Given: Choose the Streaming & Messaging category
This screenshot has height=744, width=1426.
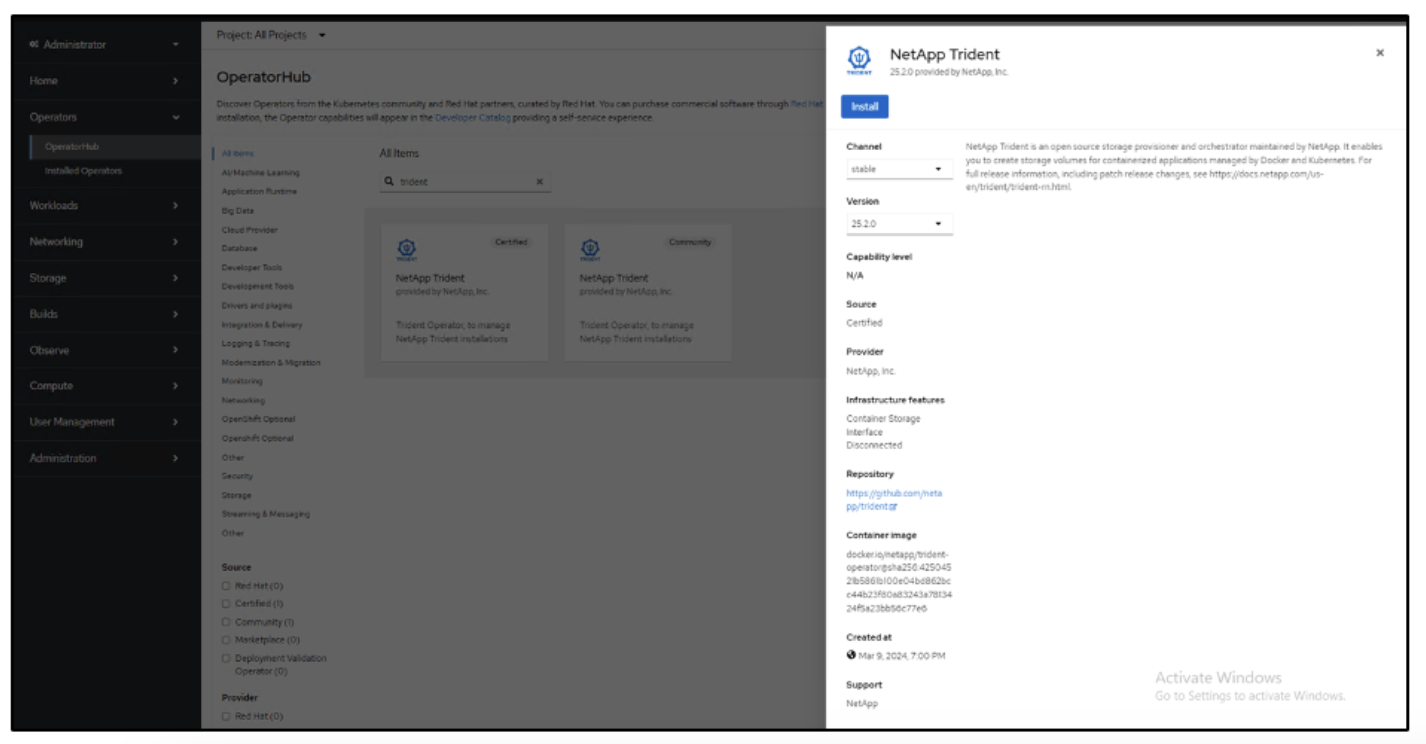Looking at the screenshot, I should pos(266,514).
